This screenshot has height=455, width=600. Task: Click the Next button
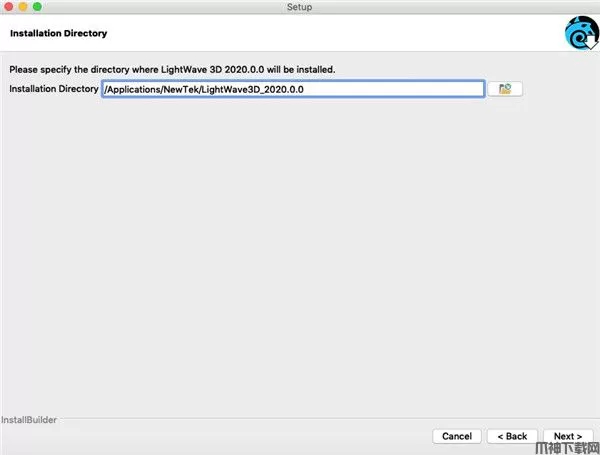(568, 436)
